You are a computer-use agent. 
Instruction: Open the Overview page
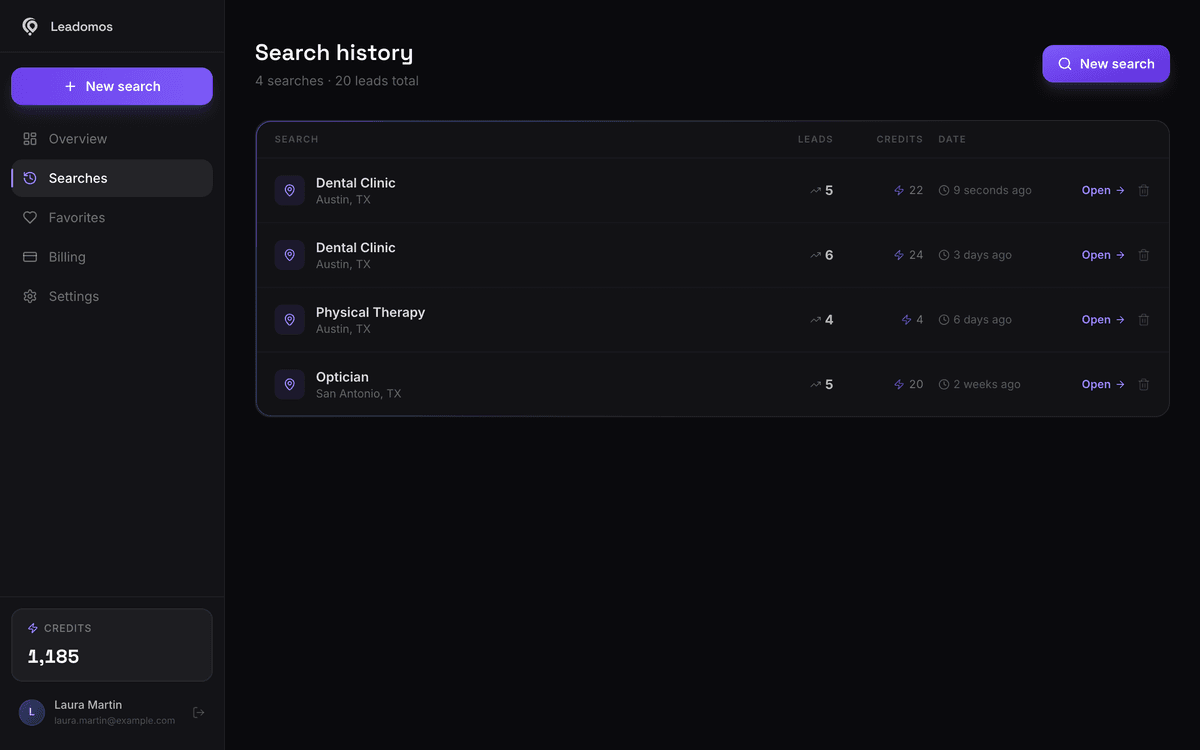[112, 139]
